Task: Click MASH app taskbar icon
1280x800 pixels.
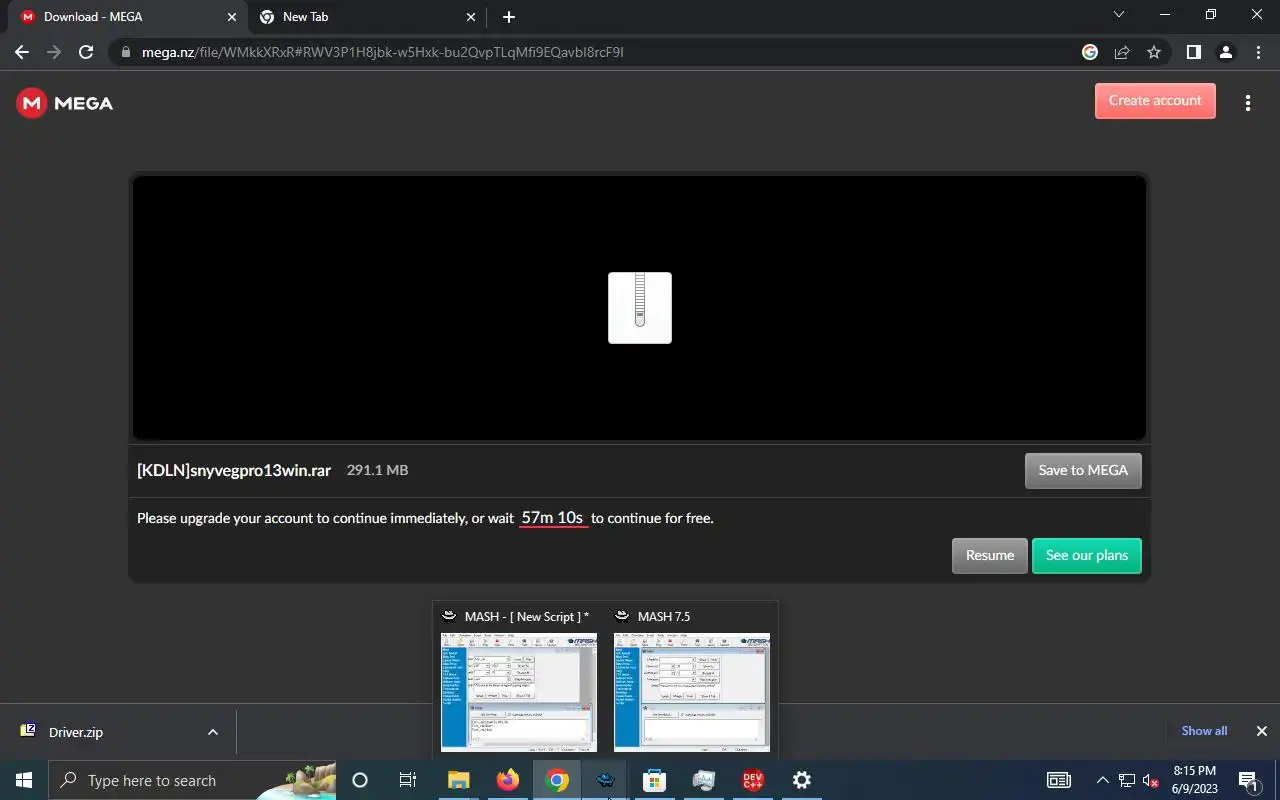Action: pyautogui.click(x=606, y=780)
